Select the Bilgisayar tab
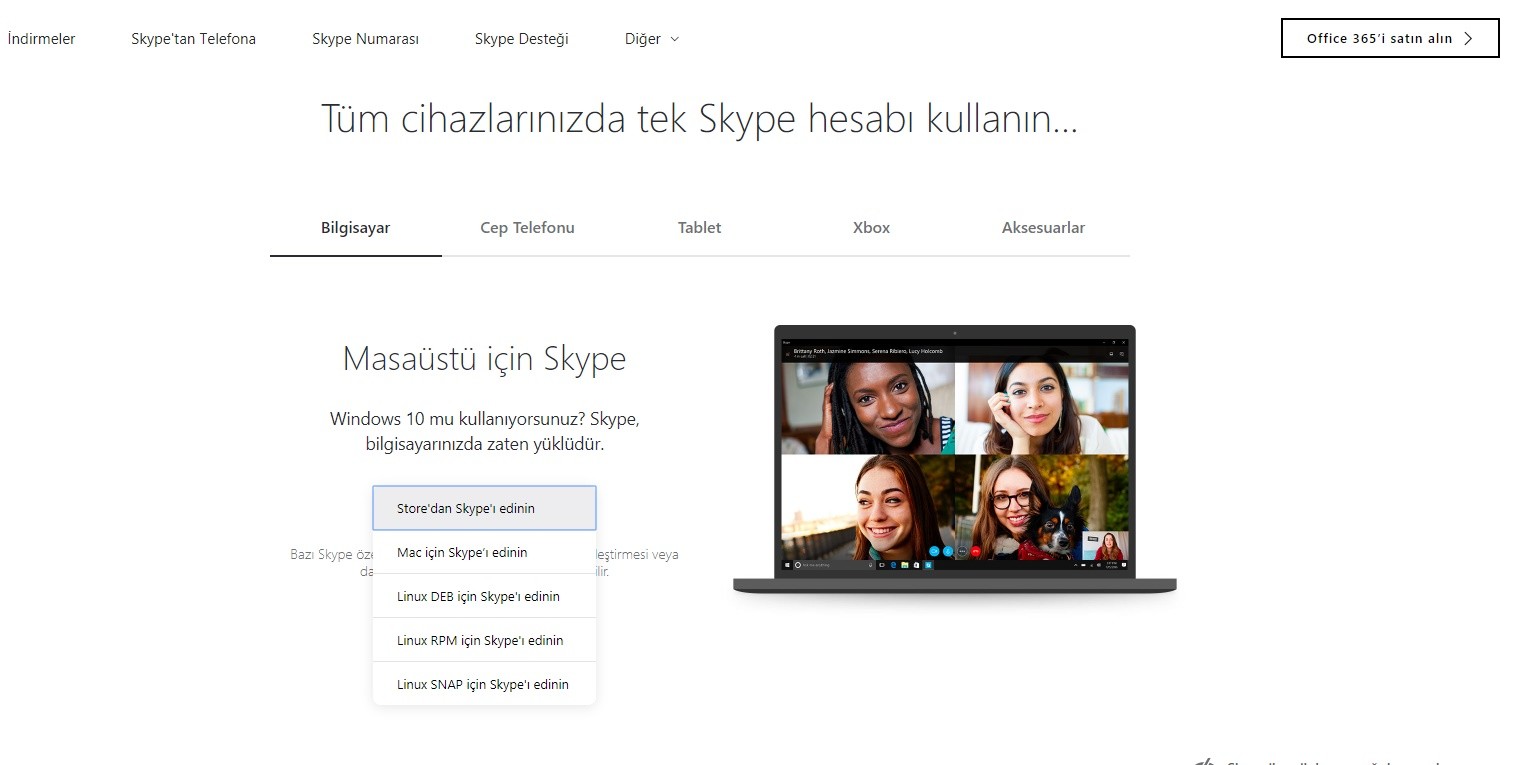Screen dimensions: 1520x765 point(356,228)
